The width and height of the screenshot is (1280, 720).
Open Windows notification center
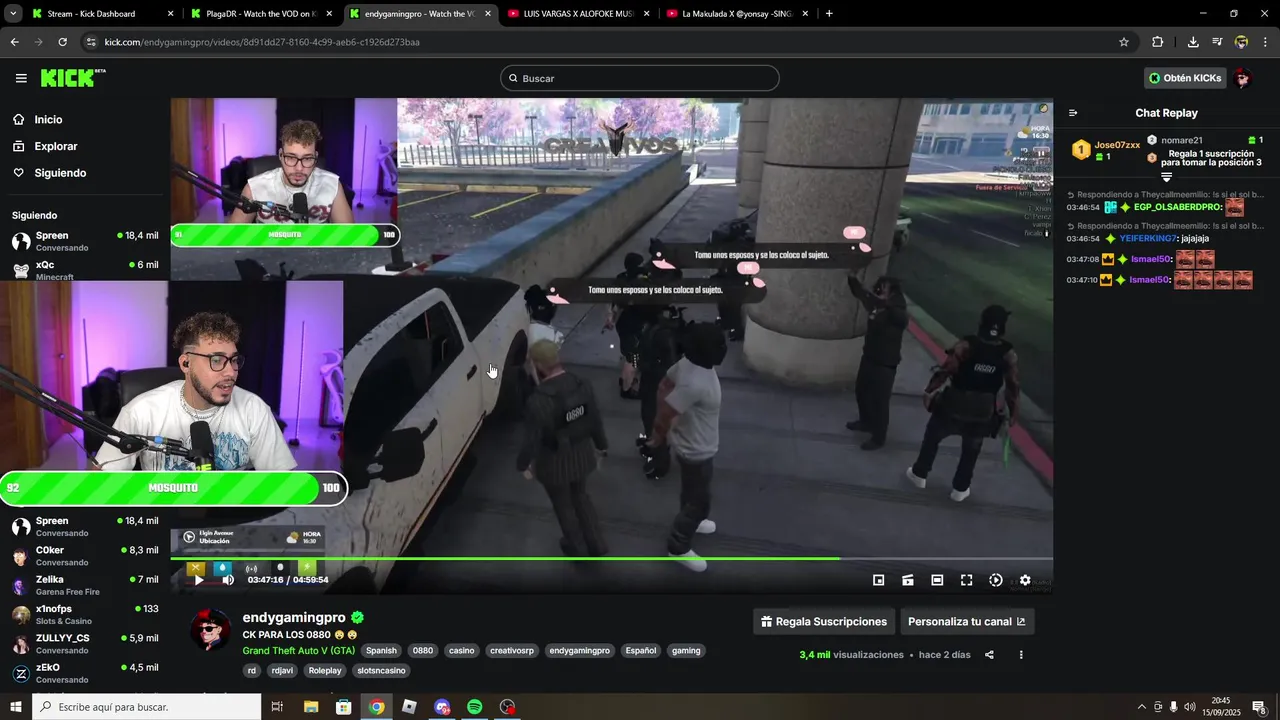pyautogui.click(x=1260, y=707)
